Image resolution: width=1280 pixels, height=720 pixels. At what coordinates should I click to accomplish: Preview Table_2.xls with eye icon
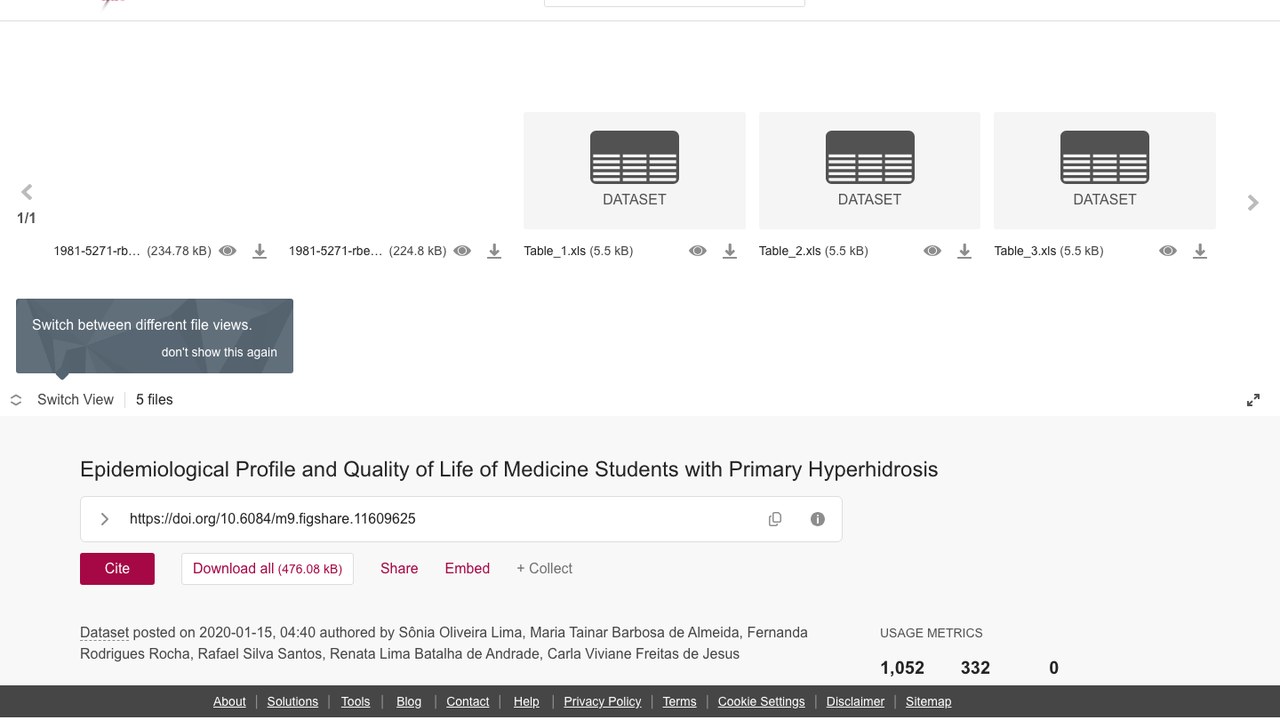(x=932, y=251)
